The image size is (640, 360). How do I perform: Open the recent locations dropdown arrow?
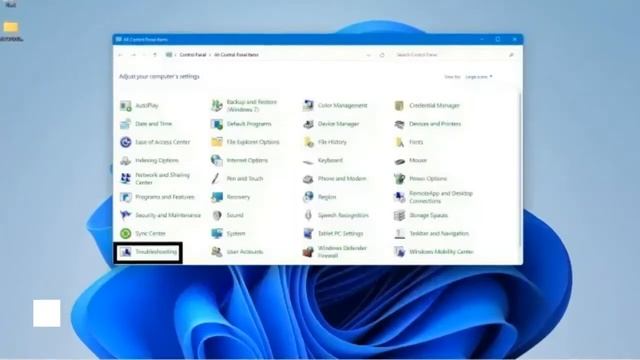pos(144,55)
